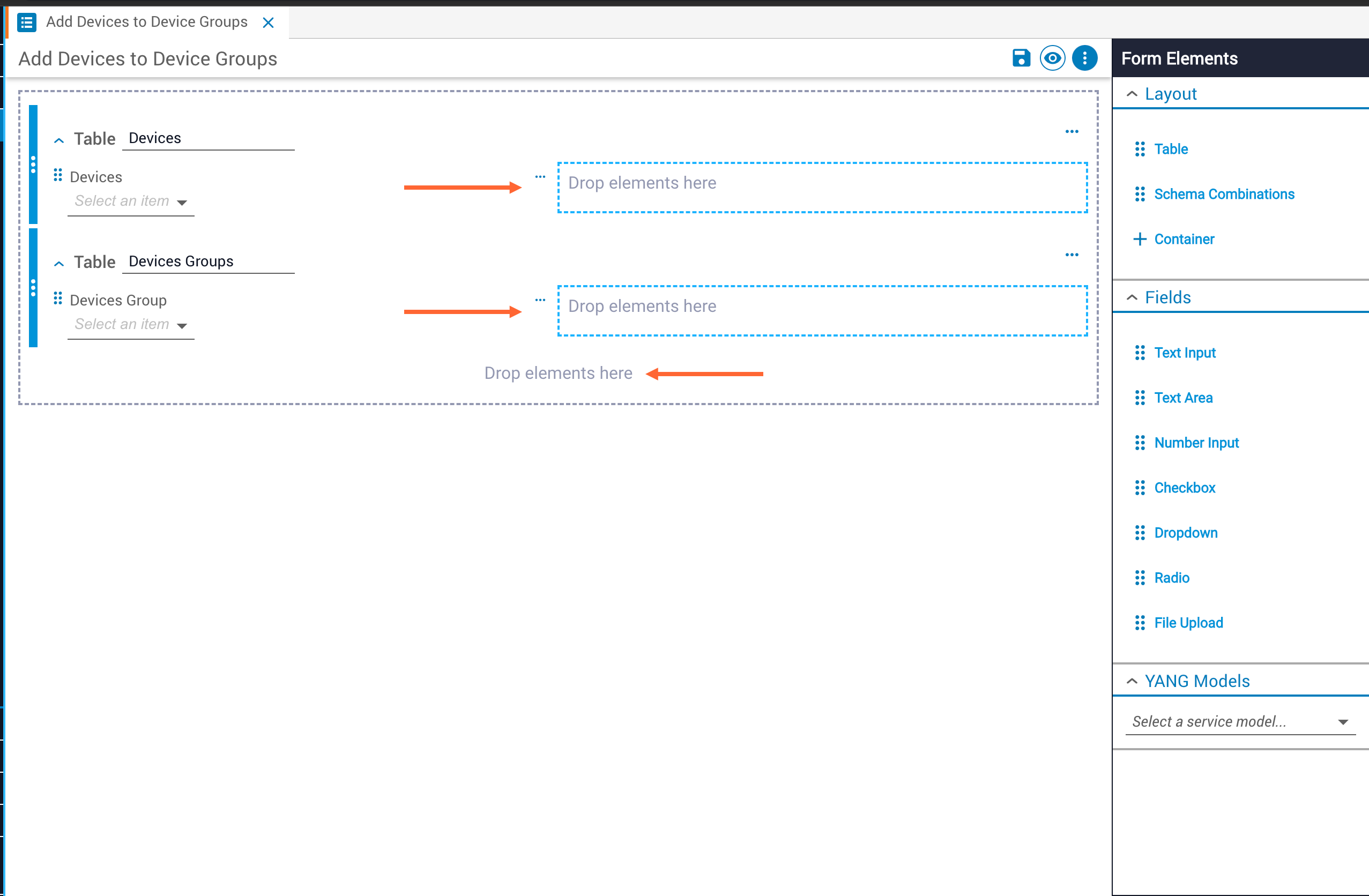Click drag handle beside Devices field
The height and width of the screenshot is (896, 1369).
click(57, 175)
